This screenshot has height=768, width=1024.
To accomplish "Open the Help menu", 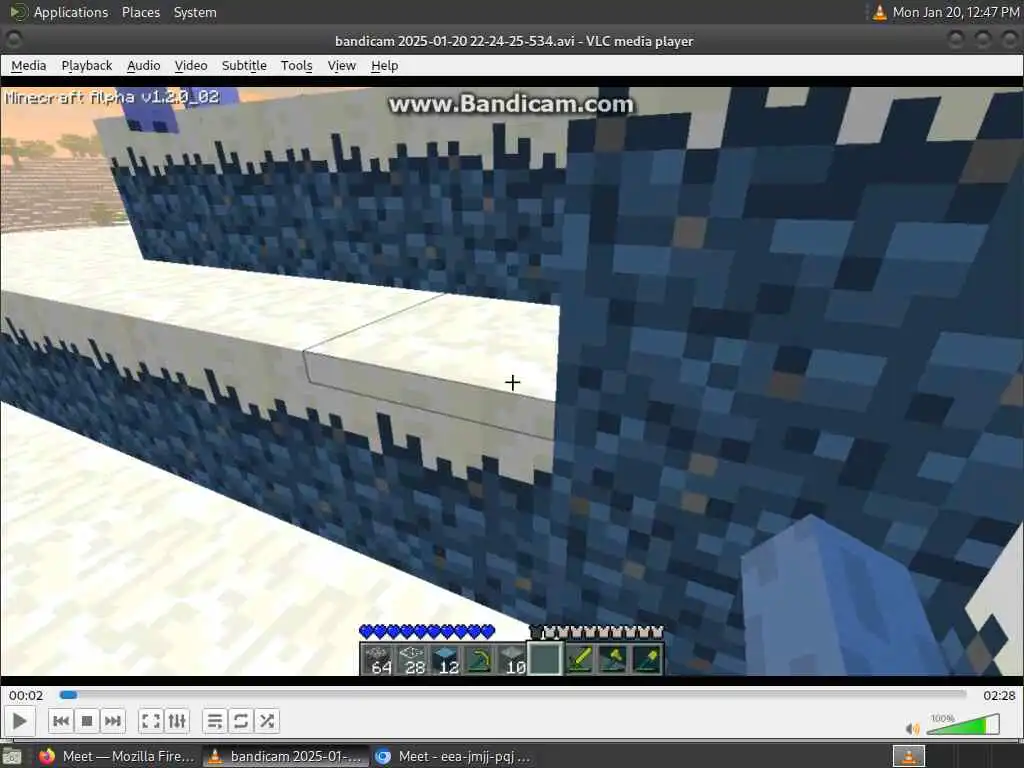I will tap(385, 65).
